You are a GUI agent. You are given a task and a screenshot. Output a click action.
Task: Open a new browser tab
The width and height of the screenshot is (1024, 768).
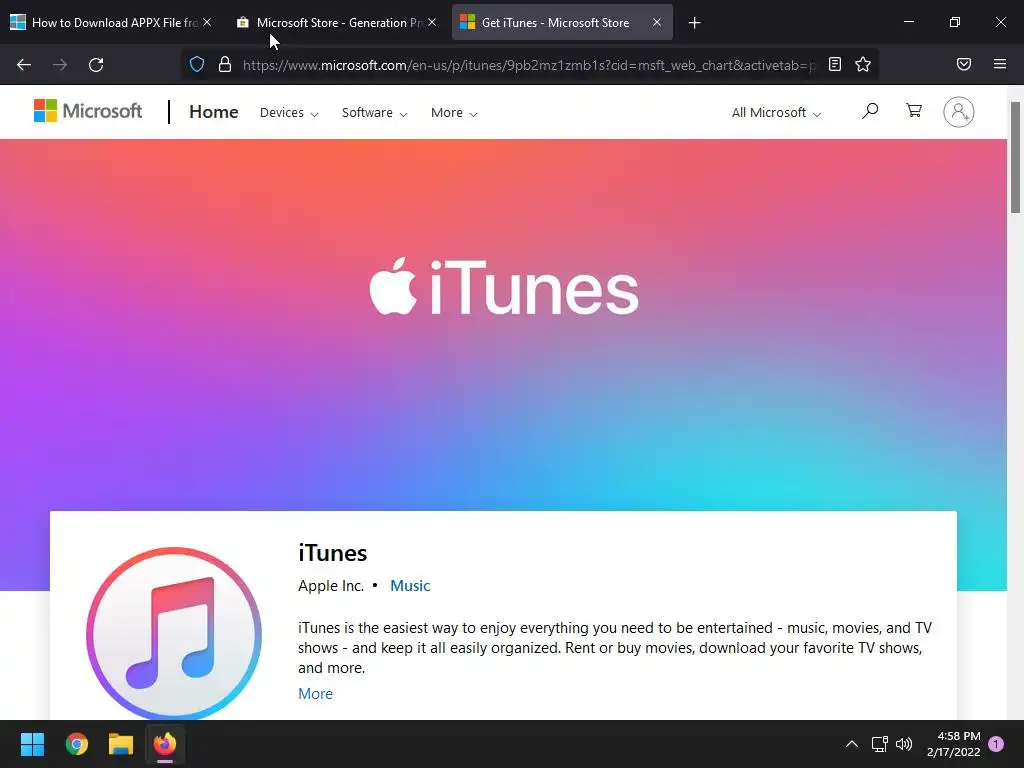[x=694, y=23]
